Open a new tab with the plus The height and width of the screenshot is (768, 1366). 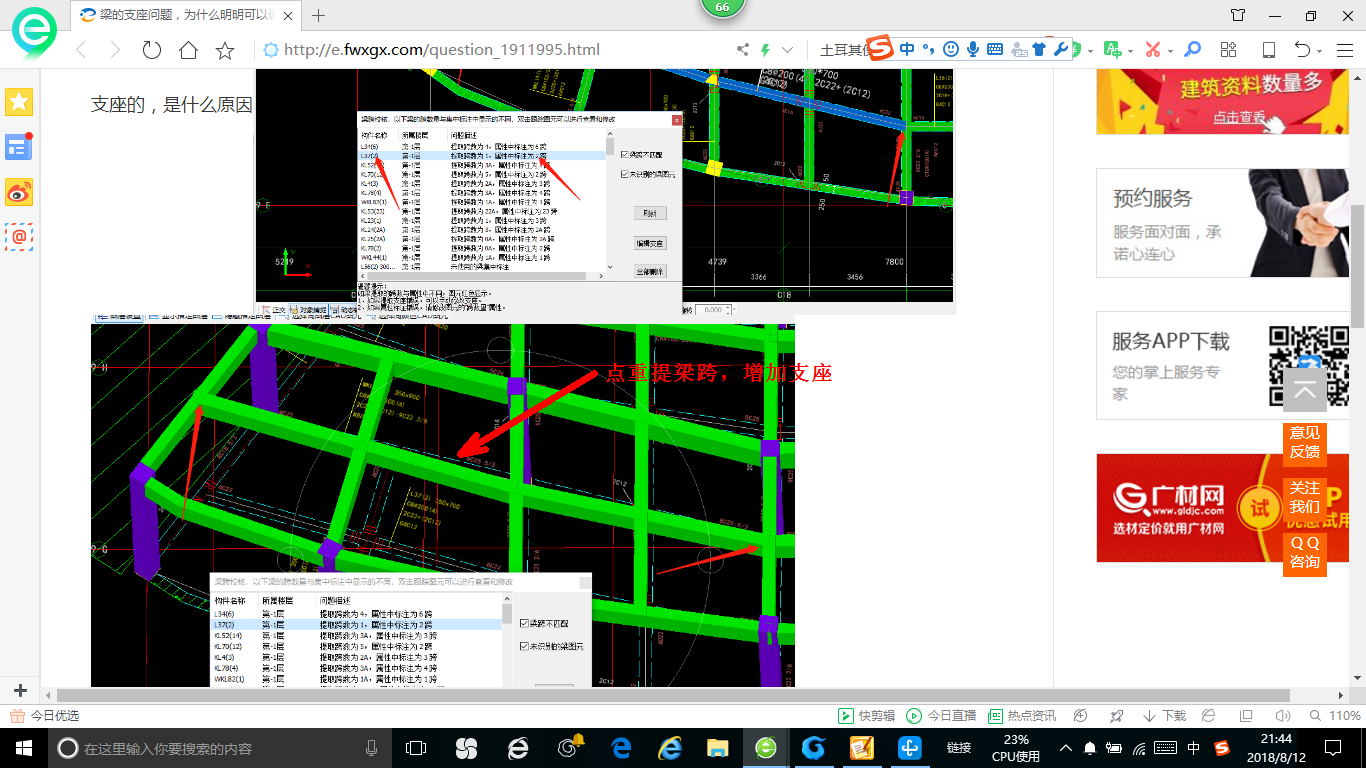click(x=319, y=15)
